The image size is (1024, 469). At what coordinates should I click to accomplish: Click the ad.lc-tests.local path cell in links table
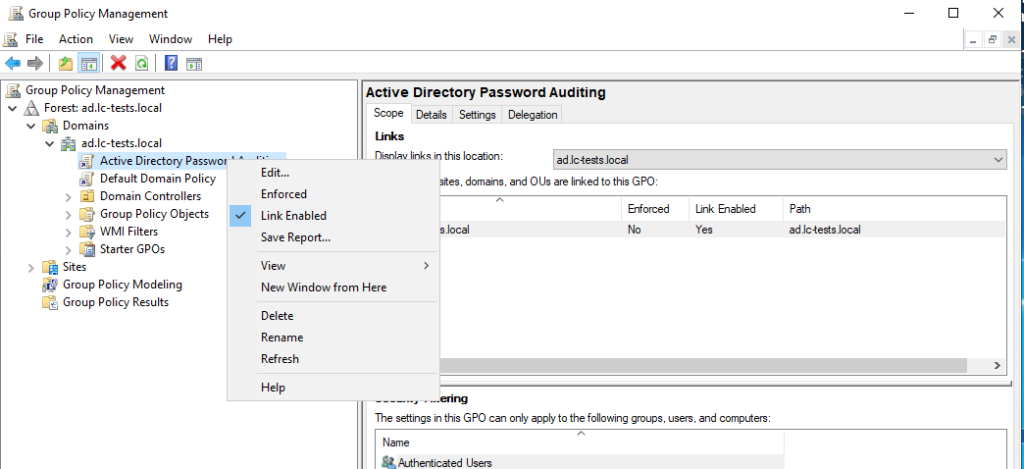pos(824,230)
